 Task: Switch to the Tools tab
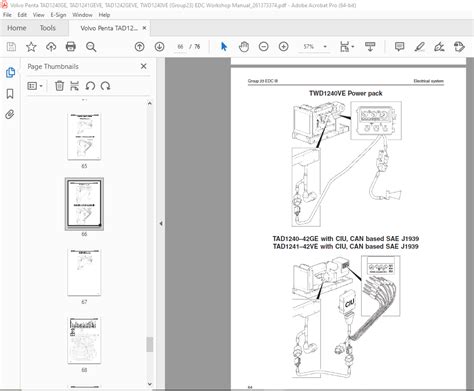click(x=48, y=28)
